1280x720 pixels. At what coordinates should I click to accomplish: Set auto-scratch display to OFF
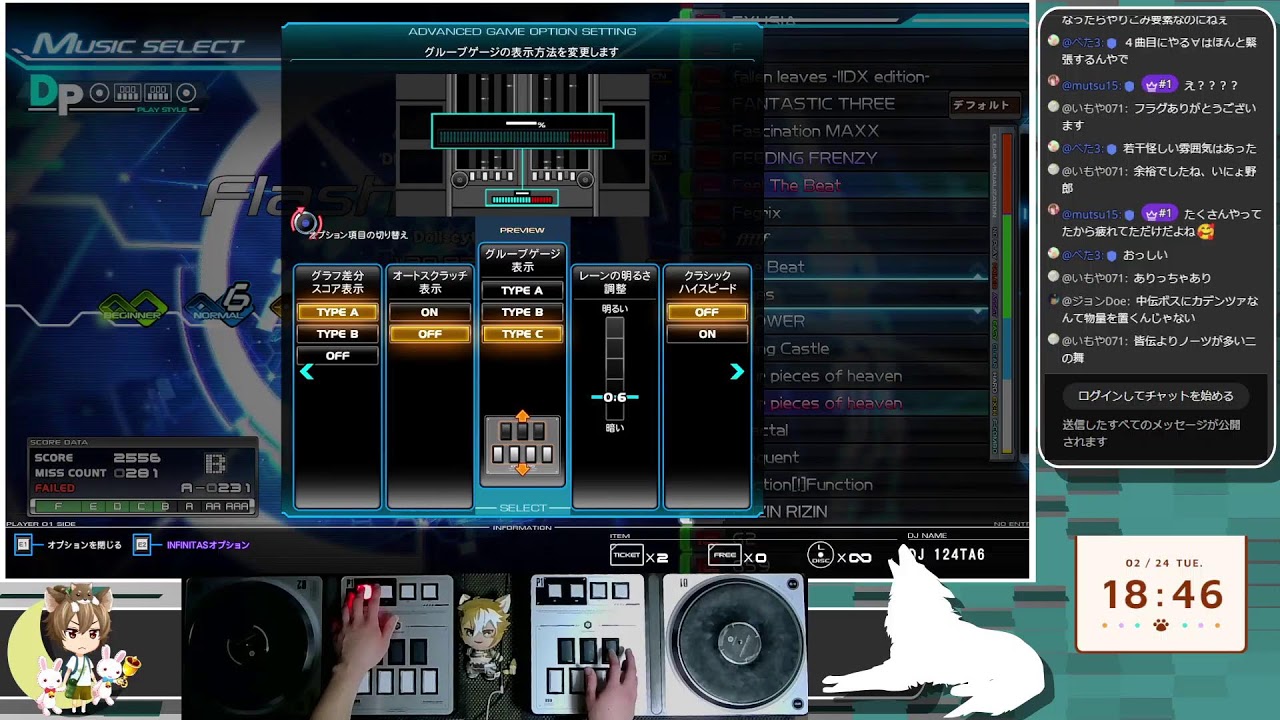point(429,334)
